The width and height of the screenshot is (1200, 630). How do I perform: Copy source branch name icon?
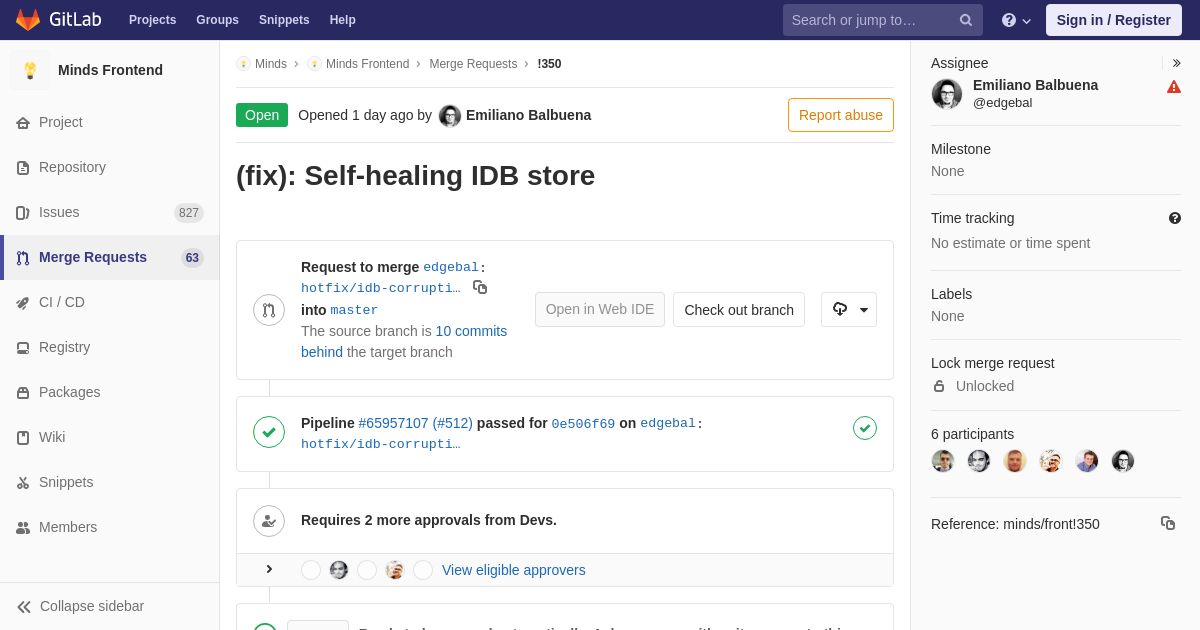(x=480, y=287)
